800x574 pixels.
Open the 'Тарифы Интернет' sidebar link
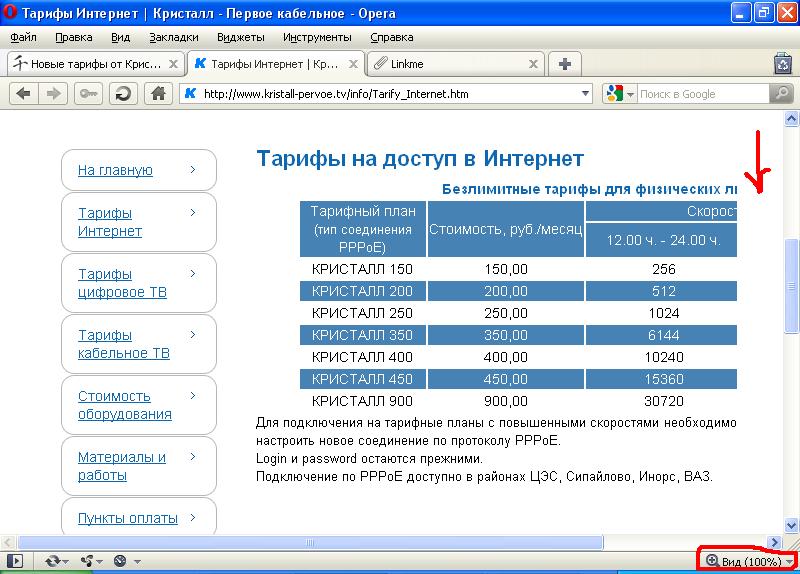tap(110, 222)
